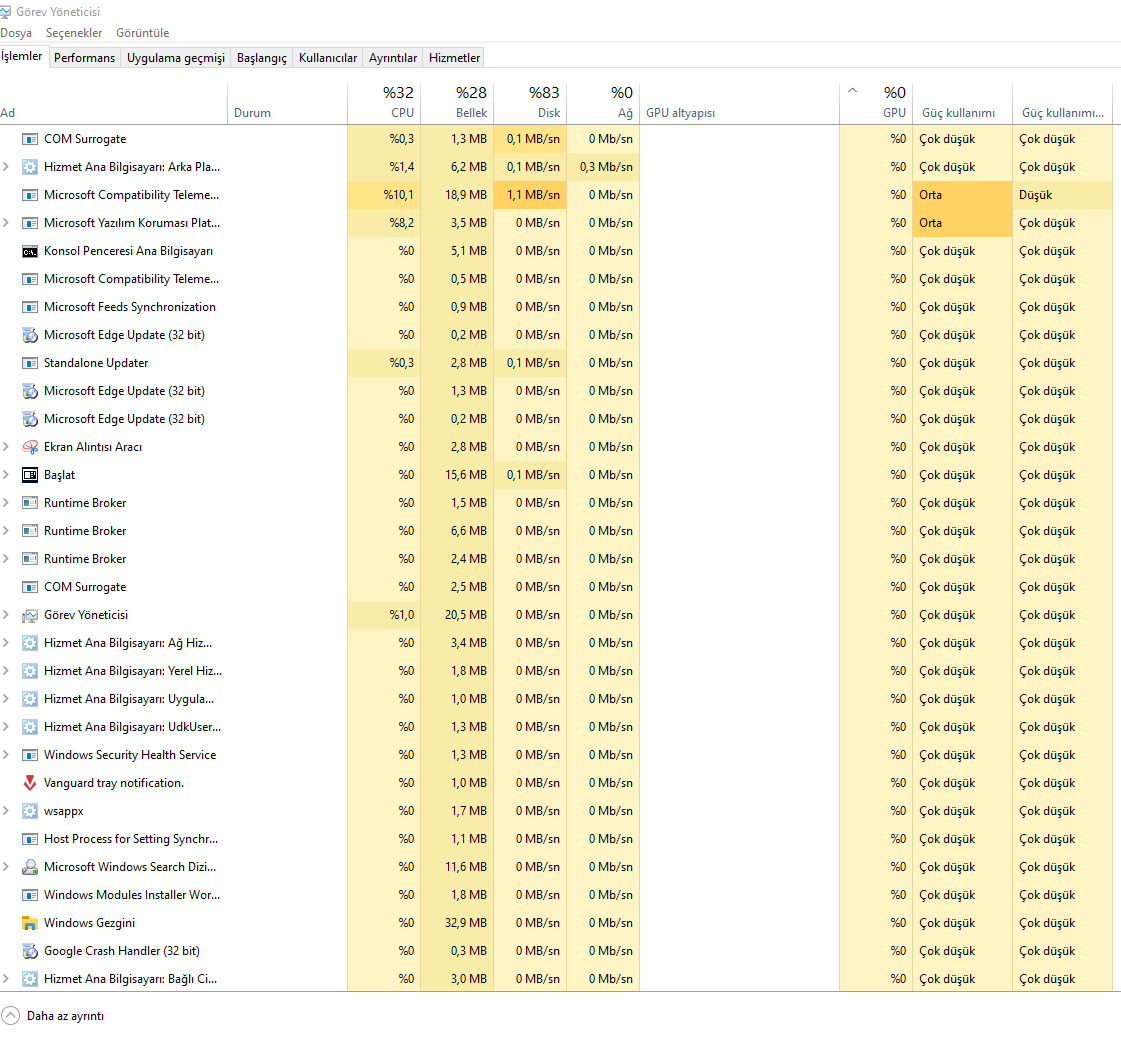Switch to the Performans tab
1121x1038 pixels.
pyautogui.click(x=84, y=58)
